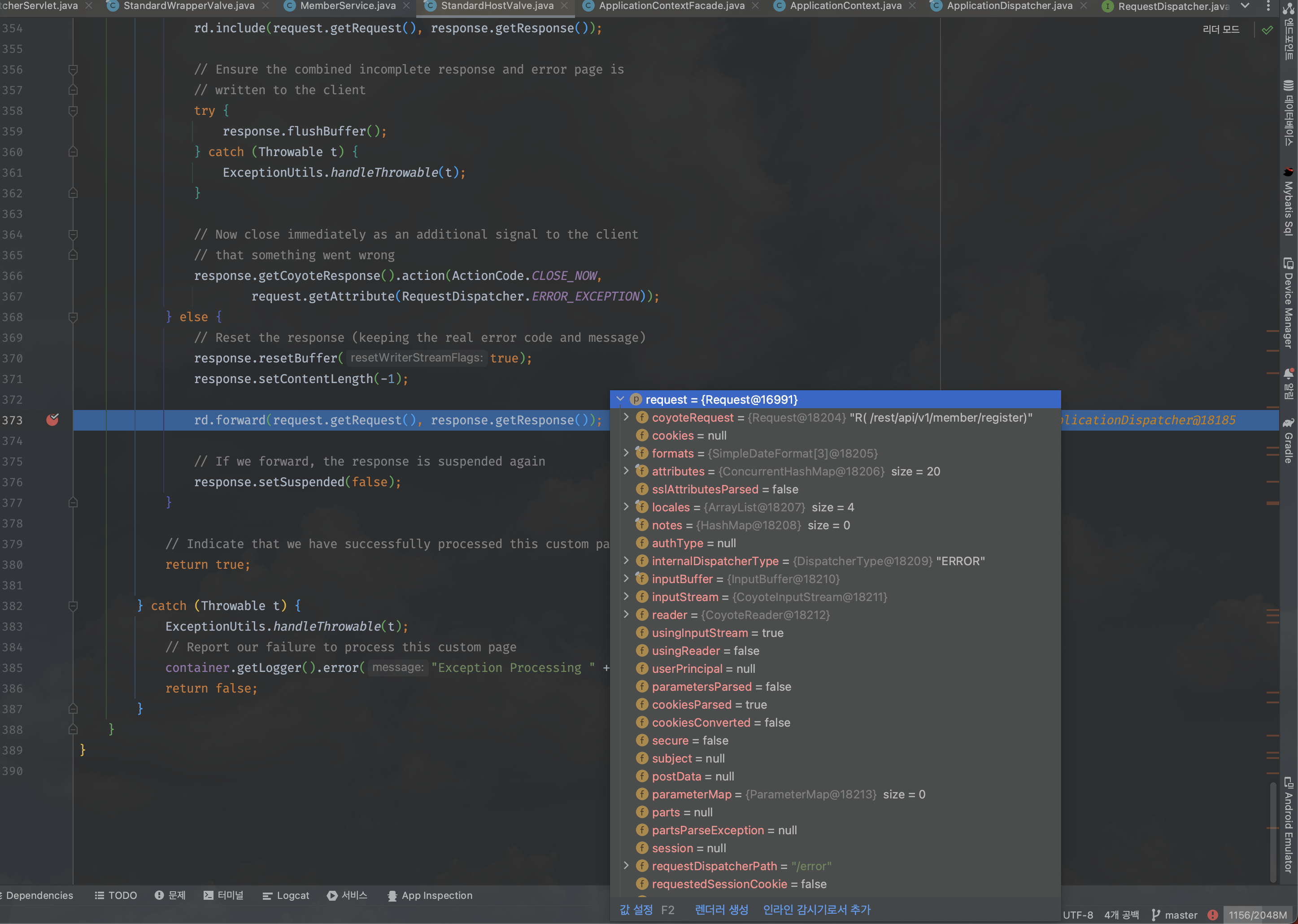Open the notifications bell sidebar panel
The image size is (1298, 924).
click(1288, 384)
